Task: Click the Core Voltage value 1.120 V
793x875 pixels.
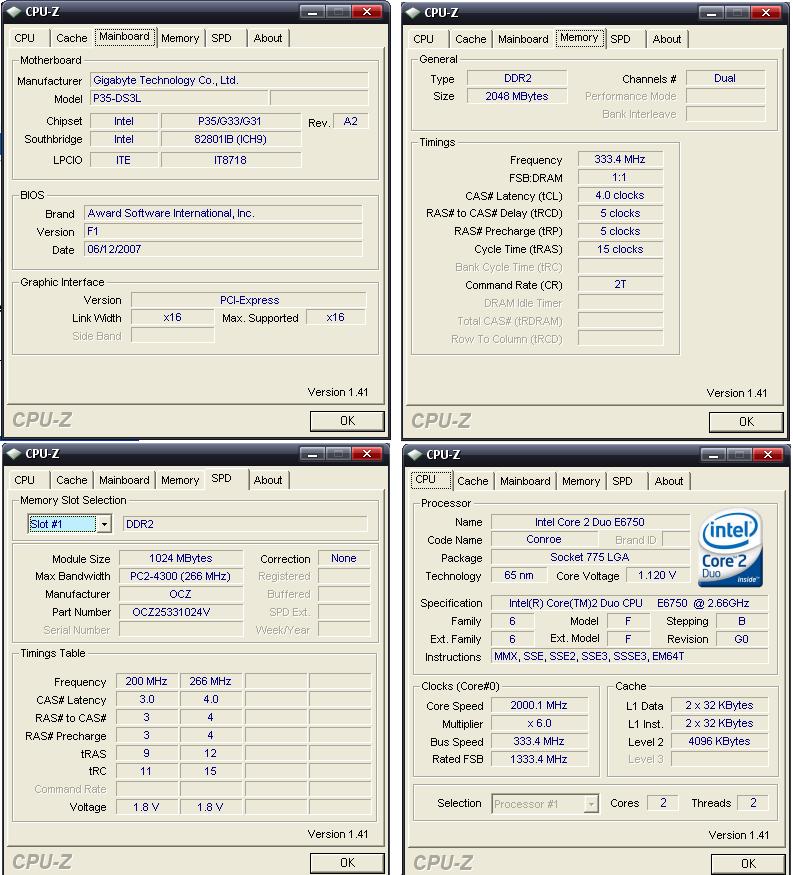Action: point(657,575)
